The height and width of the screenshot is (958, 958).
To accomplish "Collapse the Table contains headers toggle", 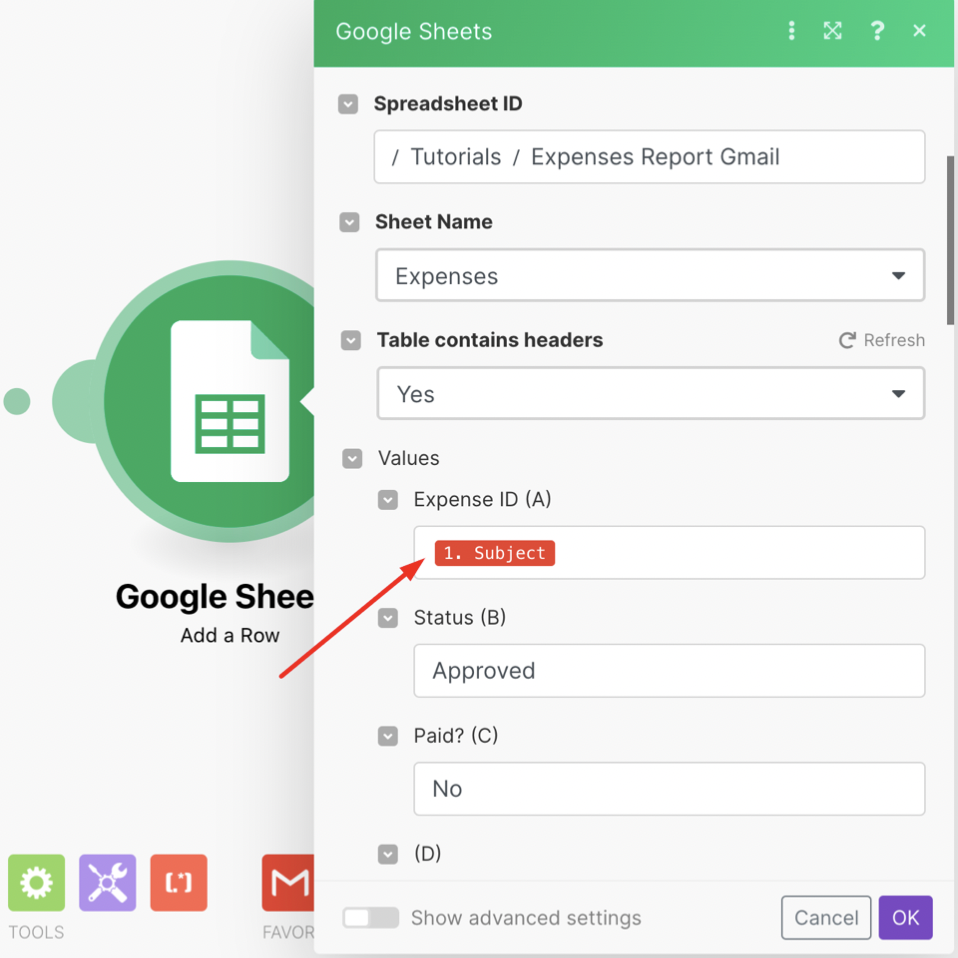I will [x=351, y=340].
